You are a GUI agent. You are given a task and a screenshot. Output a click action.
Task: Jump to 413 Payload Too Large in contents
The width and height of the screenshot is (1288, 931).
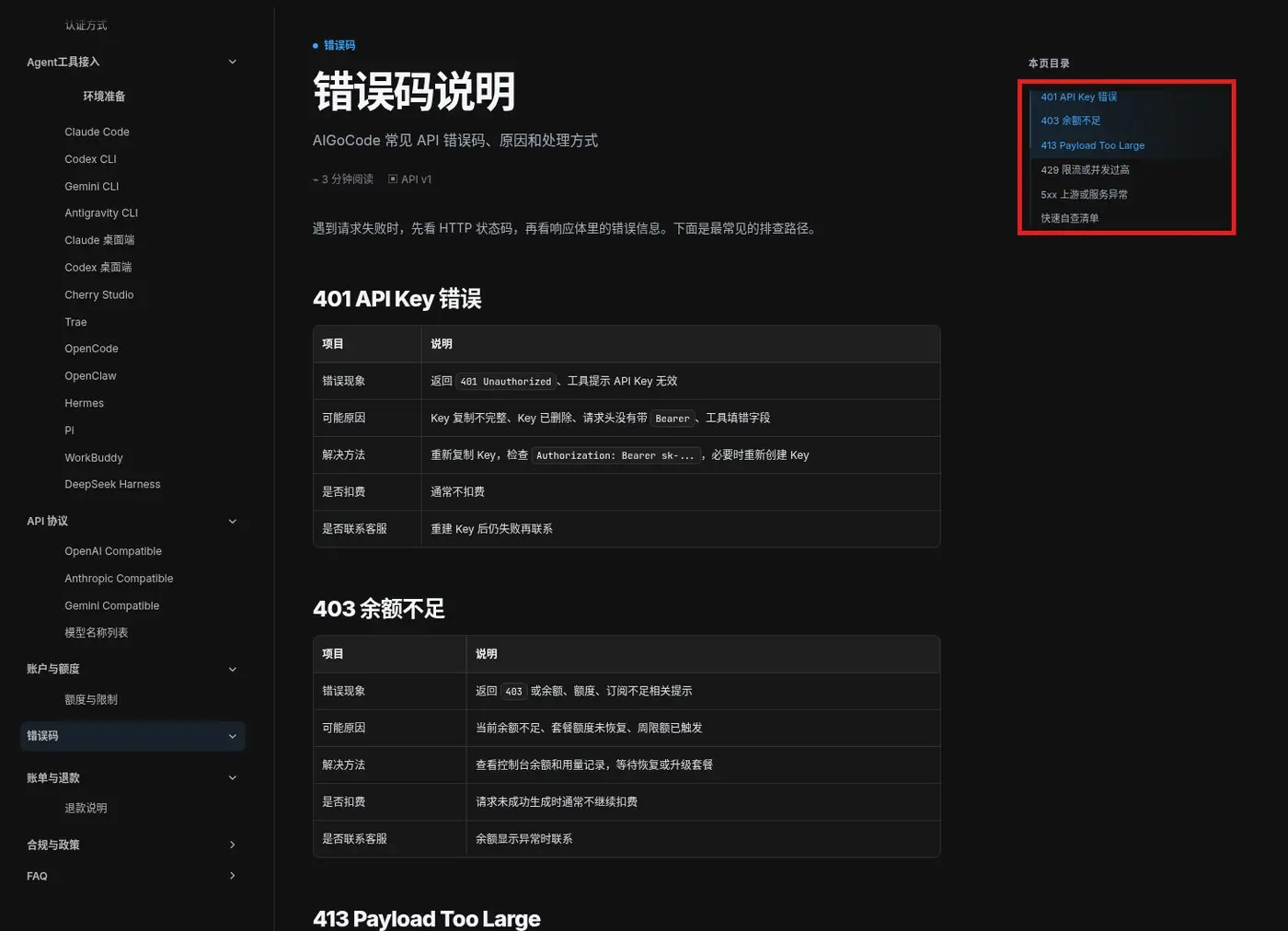point(1092,145)
